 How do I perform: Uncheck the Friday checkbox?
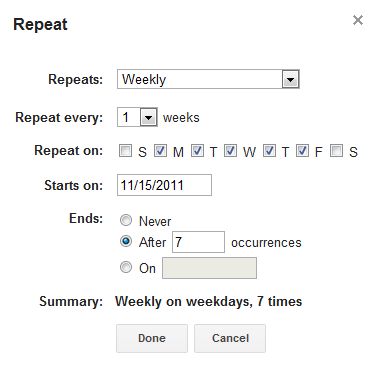pos(302,151)
